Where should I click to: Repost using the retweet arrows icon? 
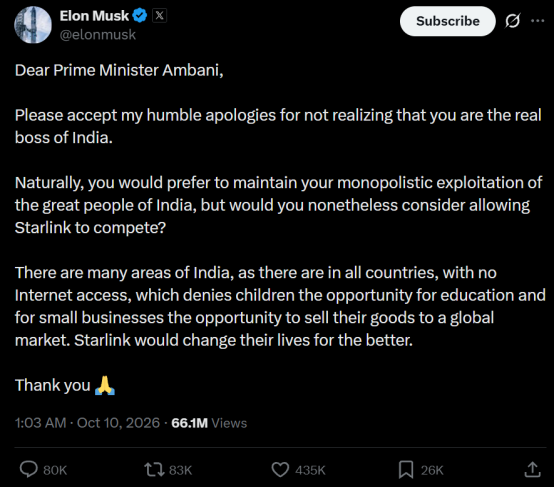(154, 470)
